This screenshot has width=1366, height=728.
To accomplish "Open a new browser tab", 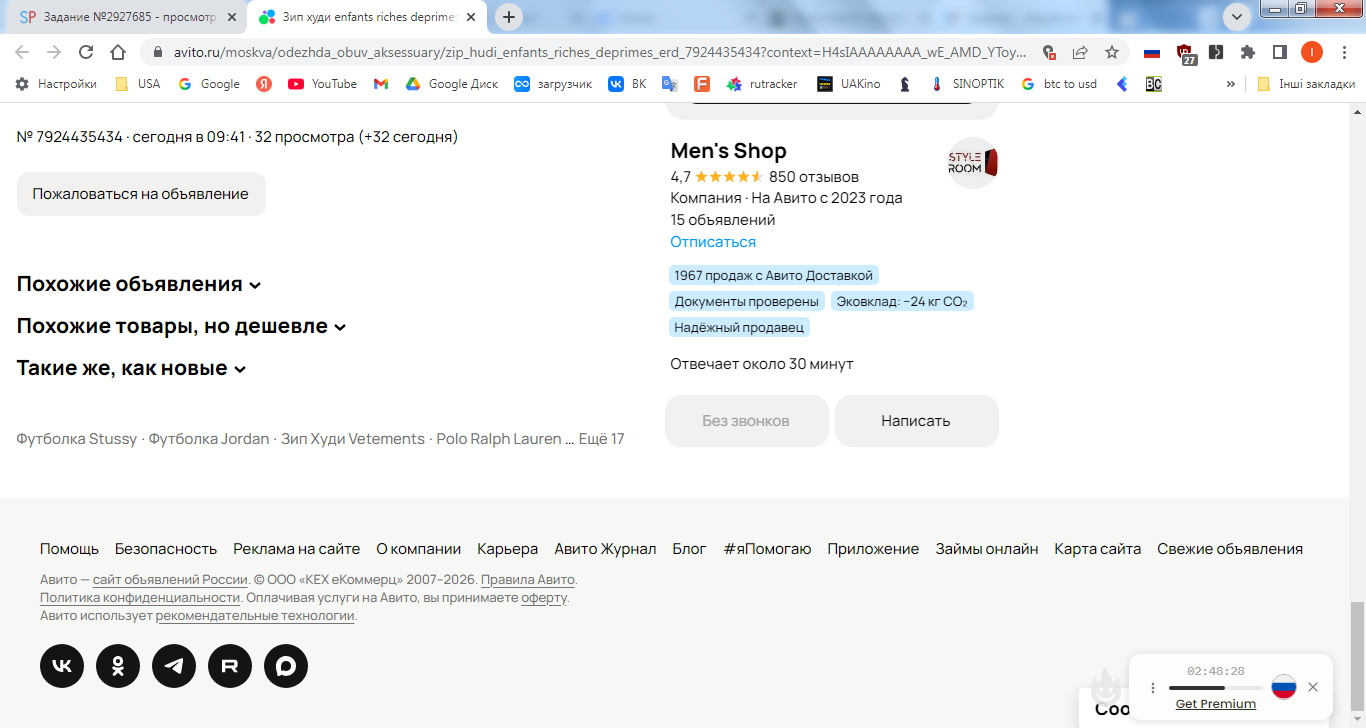I will click(x=509, y=17).
